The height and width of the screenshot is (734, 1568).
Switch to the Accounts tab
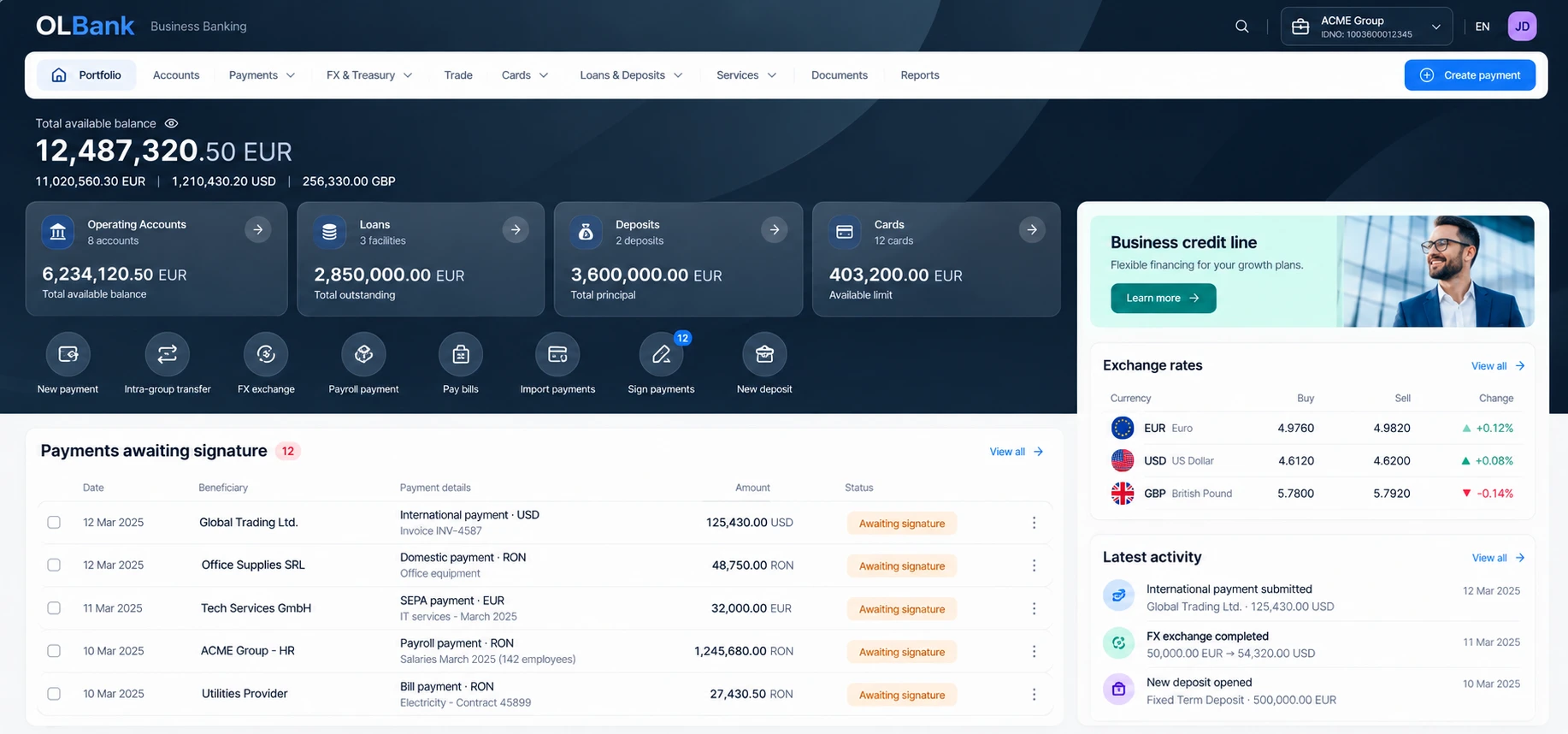[176, 75]
